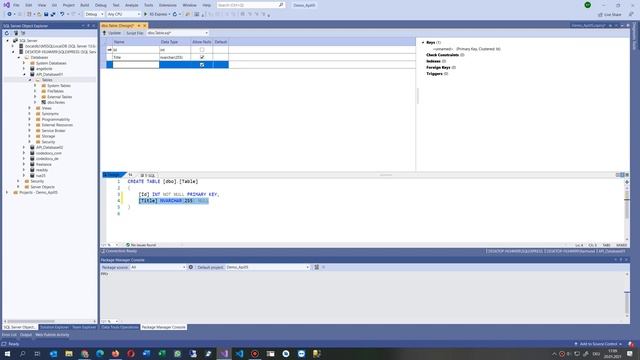Image resolution: width=640 pixels, height=360 pixels.
Task: Switch to the T-SQL pane tab
Action: coord(148,175)
